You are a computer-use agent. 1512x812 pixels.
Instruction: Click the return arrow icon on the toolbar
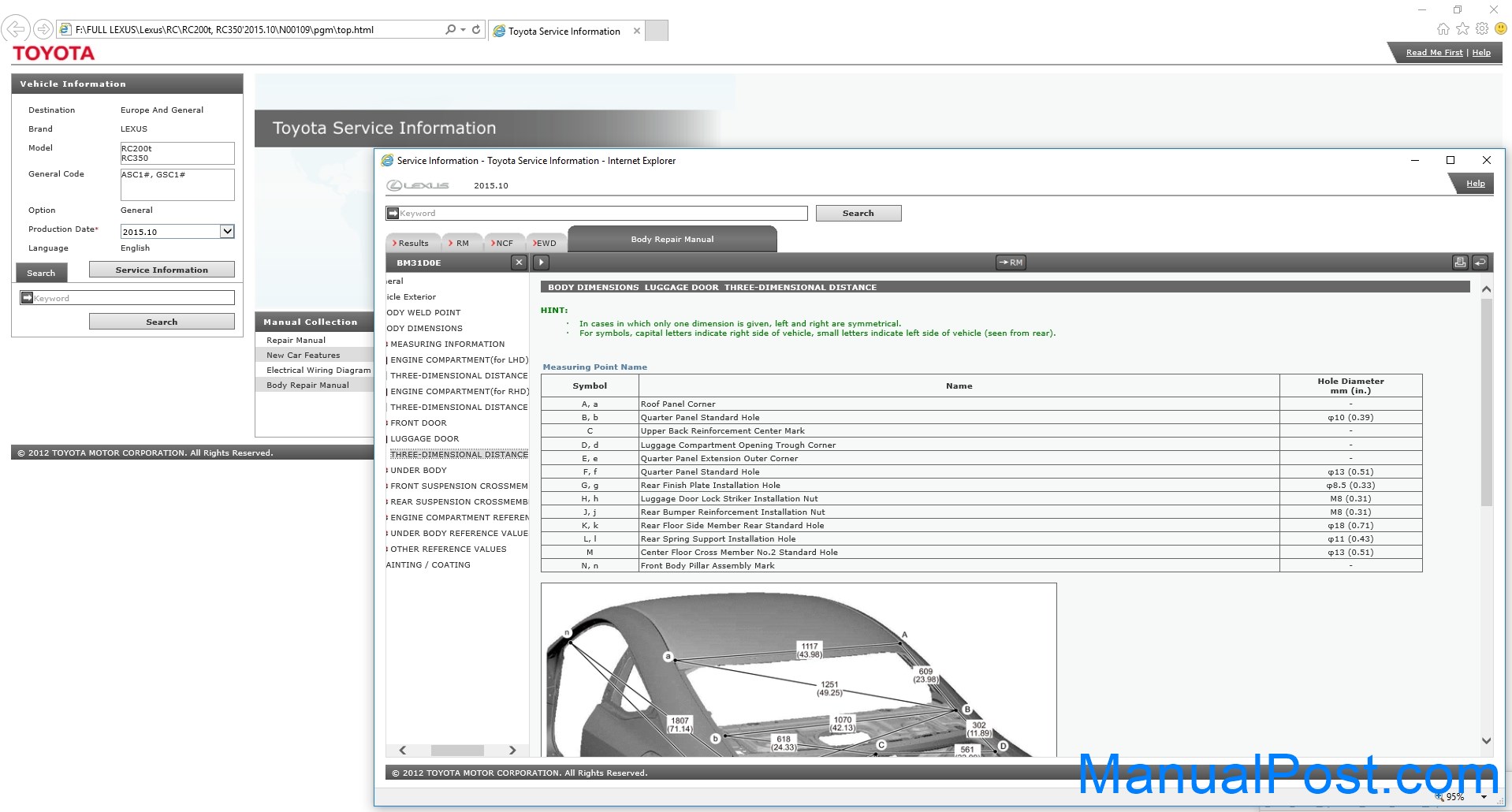pyautogui.click(x=1480, y=263)
